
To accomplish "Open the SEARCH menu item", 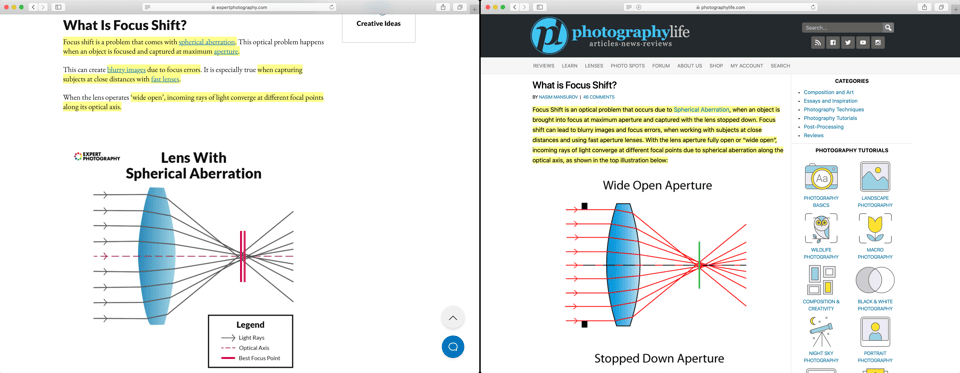I will tap(780, 66).
